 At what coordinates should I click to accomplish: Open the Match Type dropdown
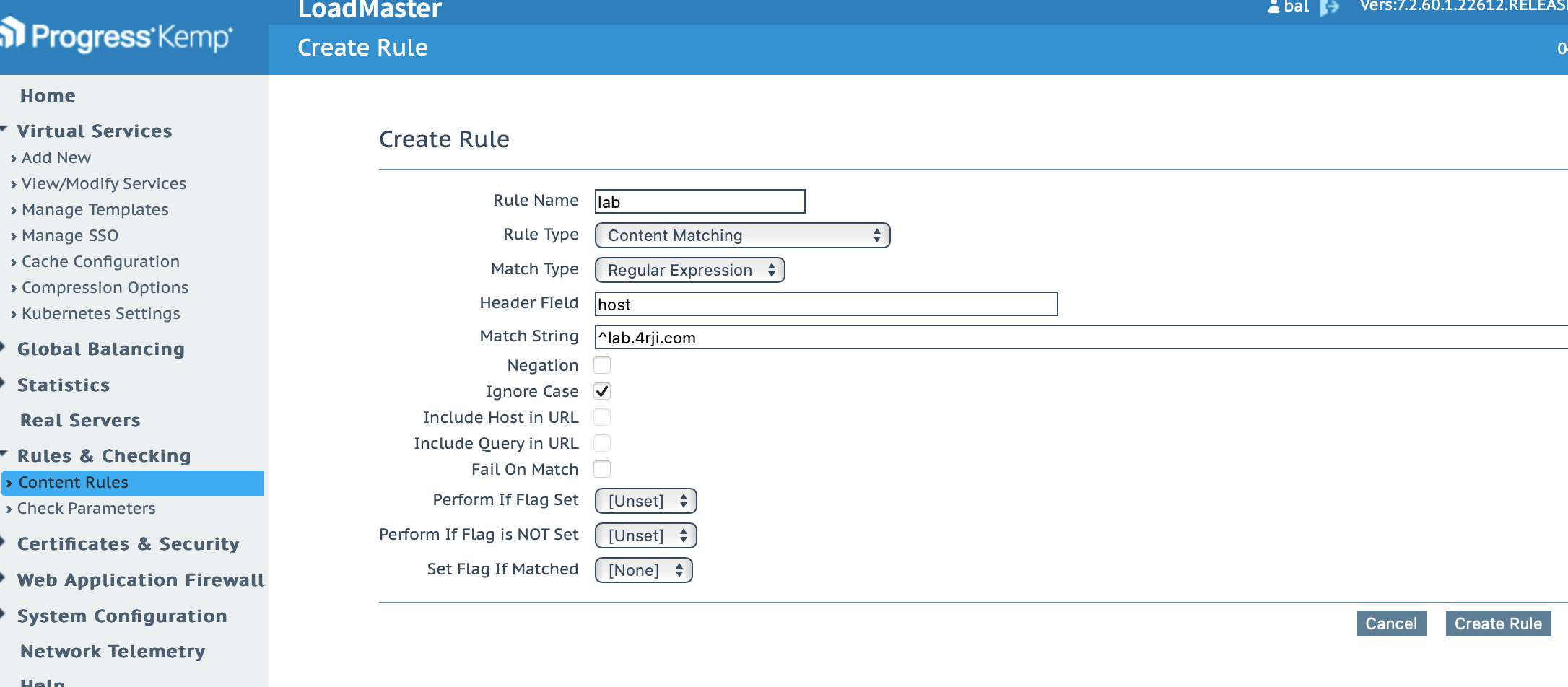tap(689, 270)
